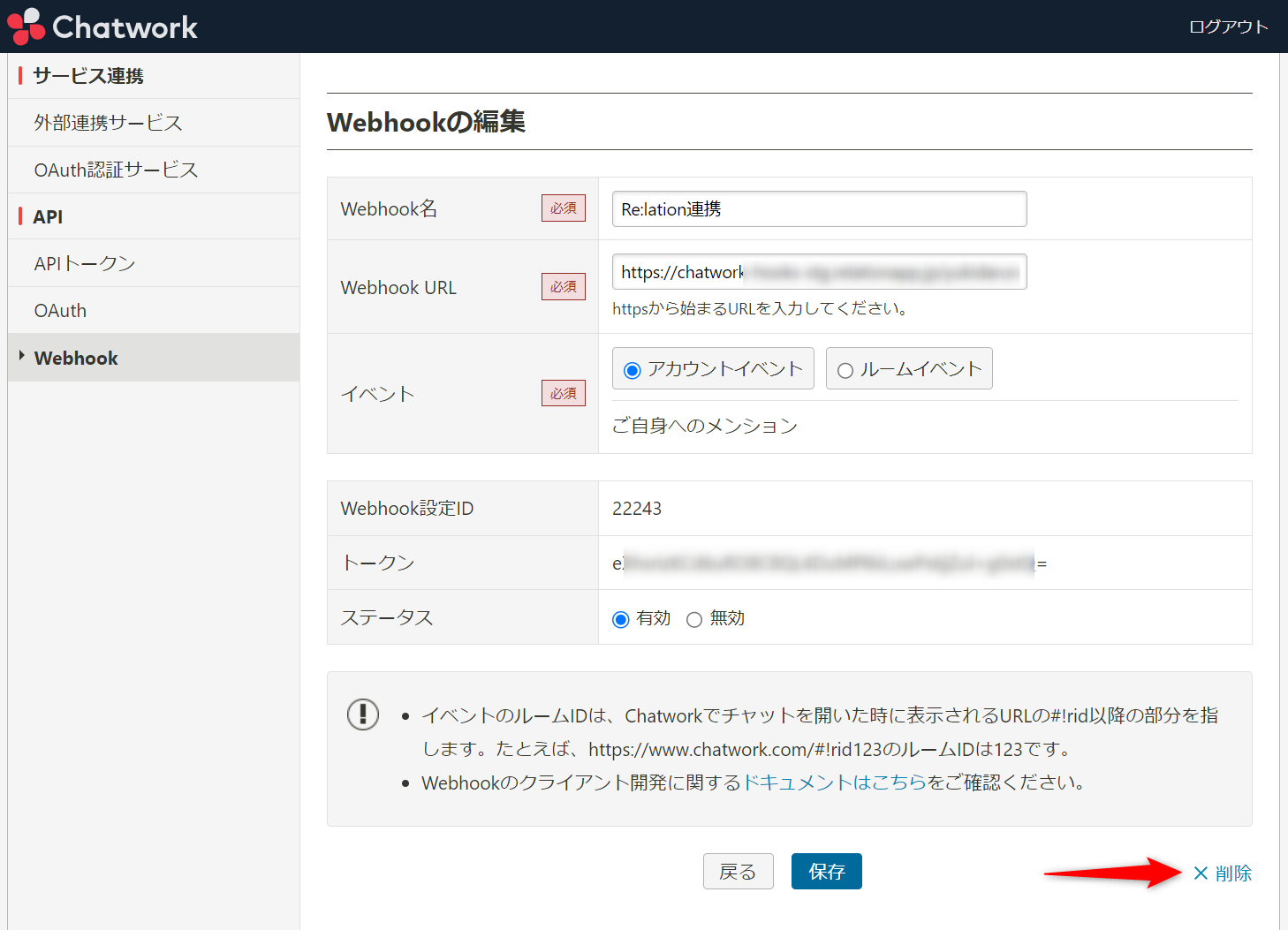Click the exclamation info icon in notice box

click(x=363, y=714)
